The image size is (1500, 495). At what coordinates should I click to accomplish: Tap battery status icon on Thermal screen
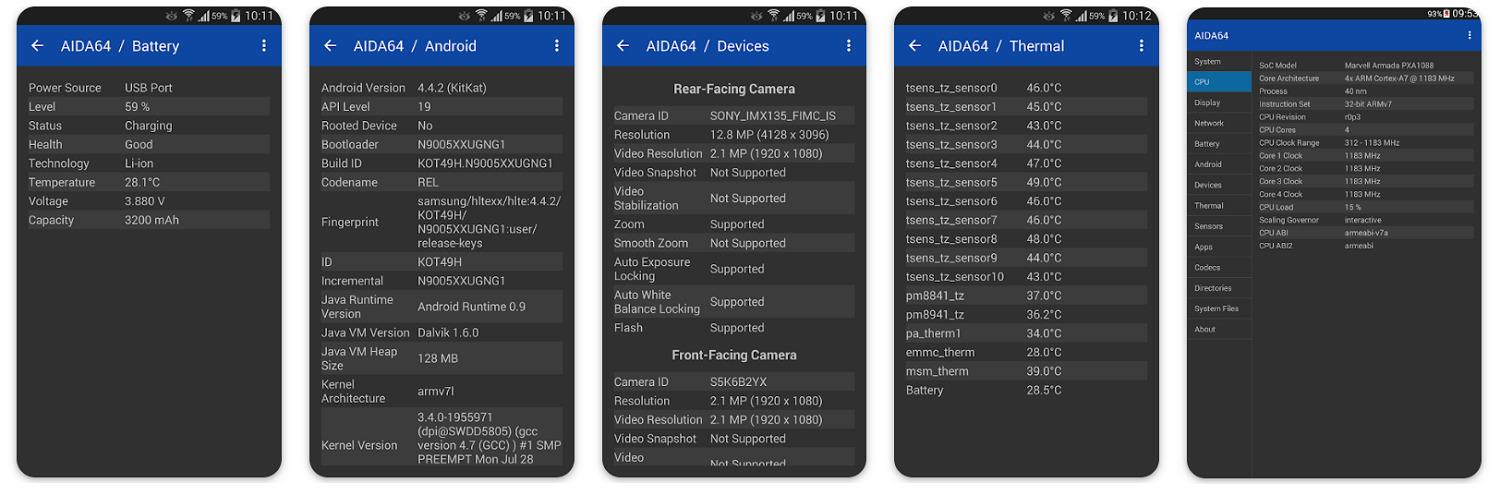pos(1112,16)
